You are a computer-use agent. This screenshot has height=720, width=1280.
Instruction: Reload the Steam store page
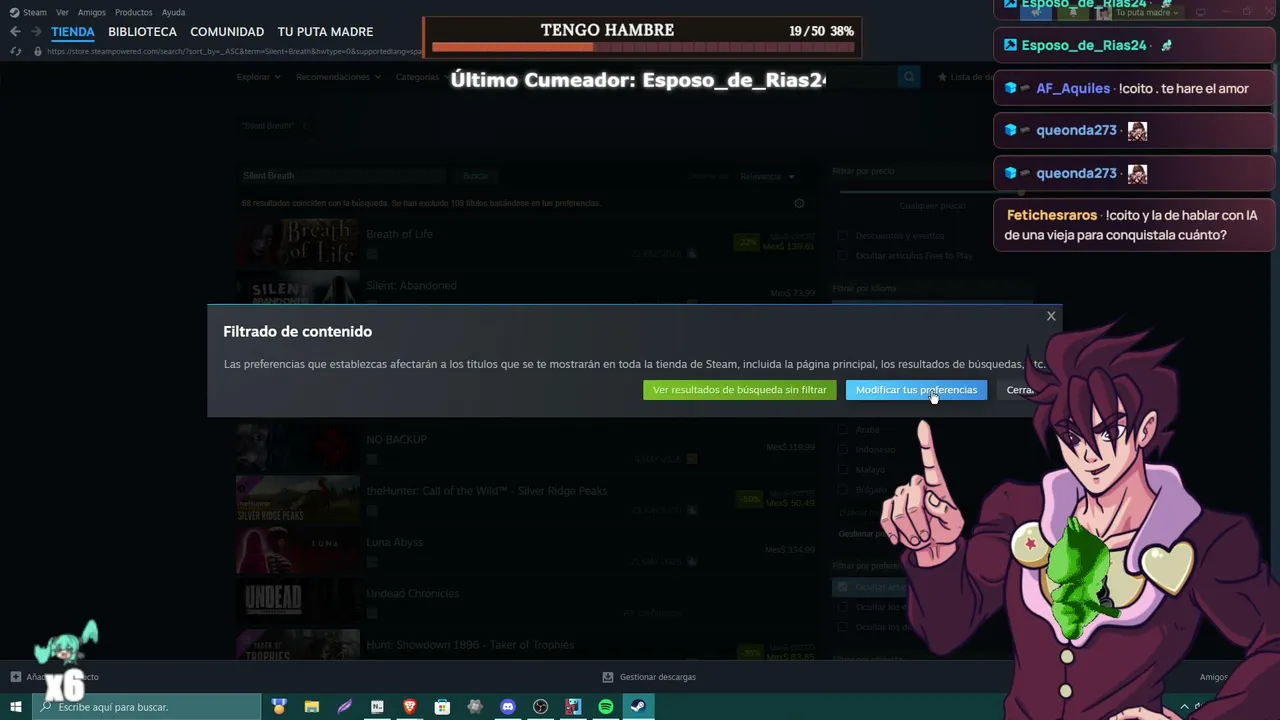tap(15, 51)
